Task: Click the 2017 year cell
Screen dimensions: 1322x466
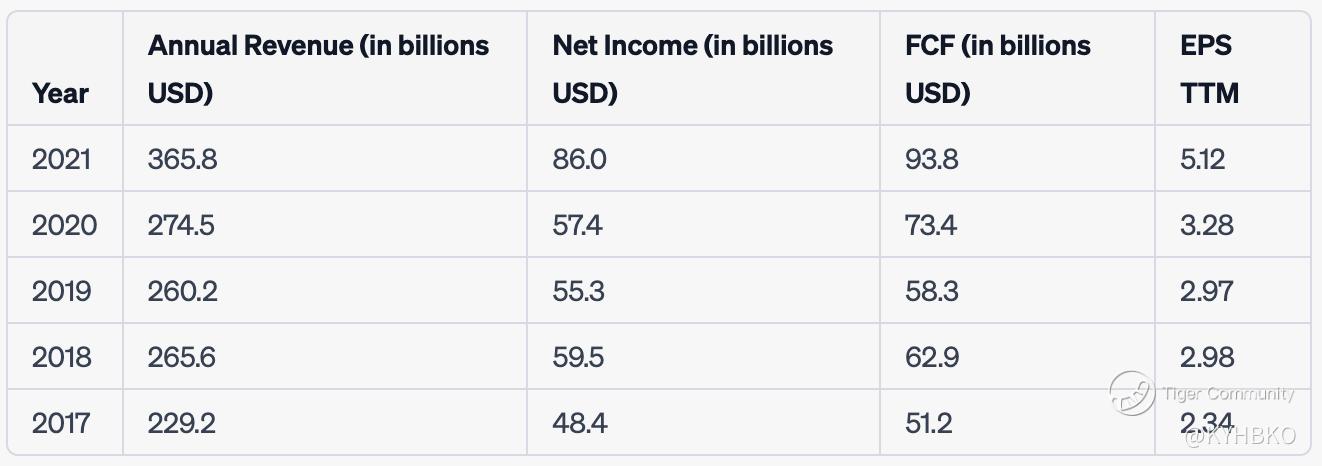Action: [62, 423]
